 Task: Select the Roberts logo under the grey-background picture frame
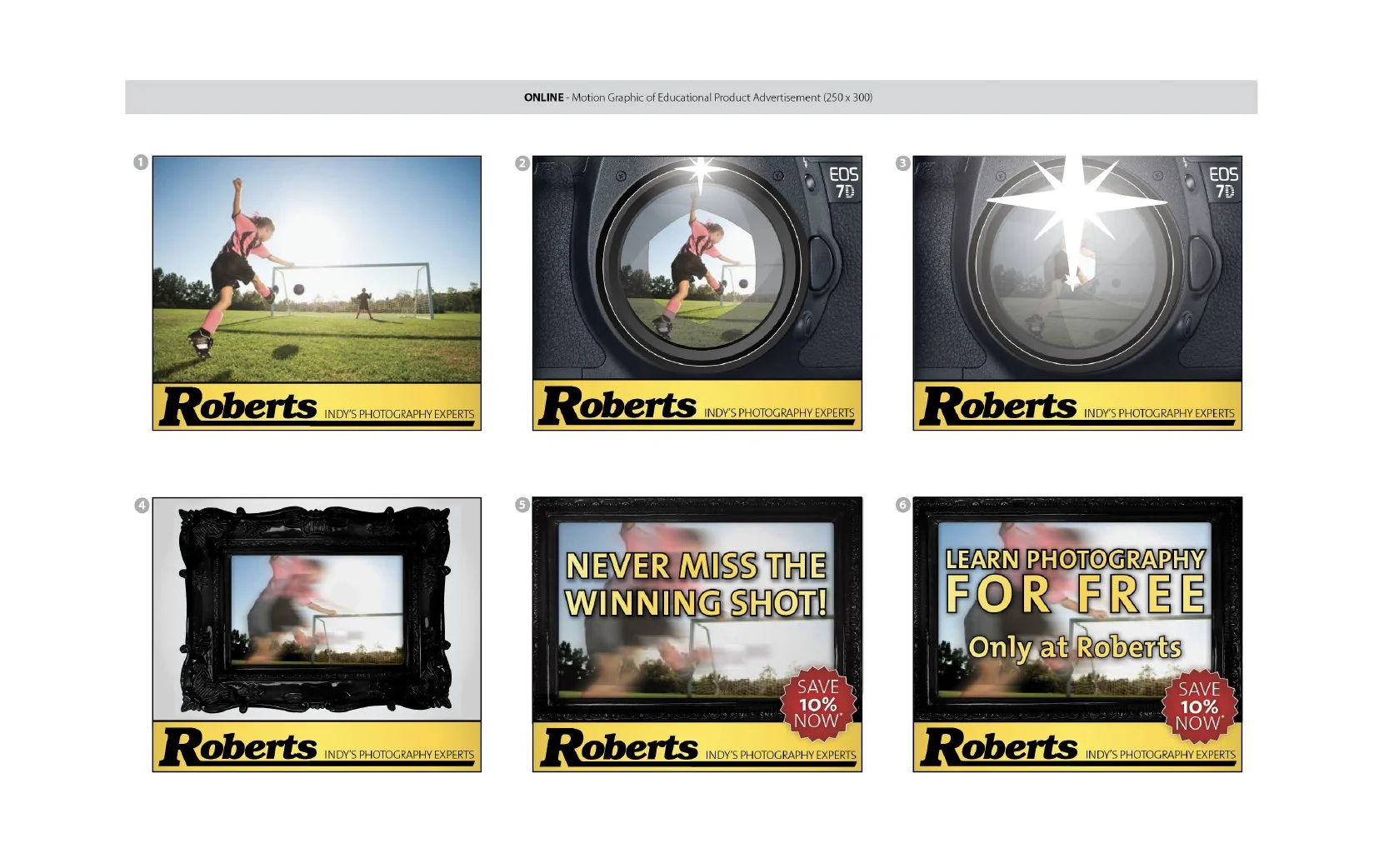[x=237, y=747]
